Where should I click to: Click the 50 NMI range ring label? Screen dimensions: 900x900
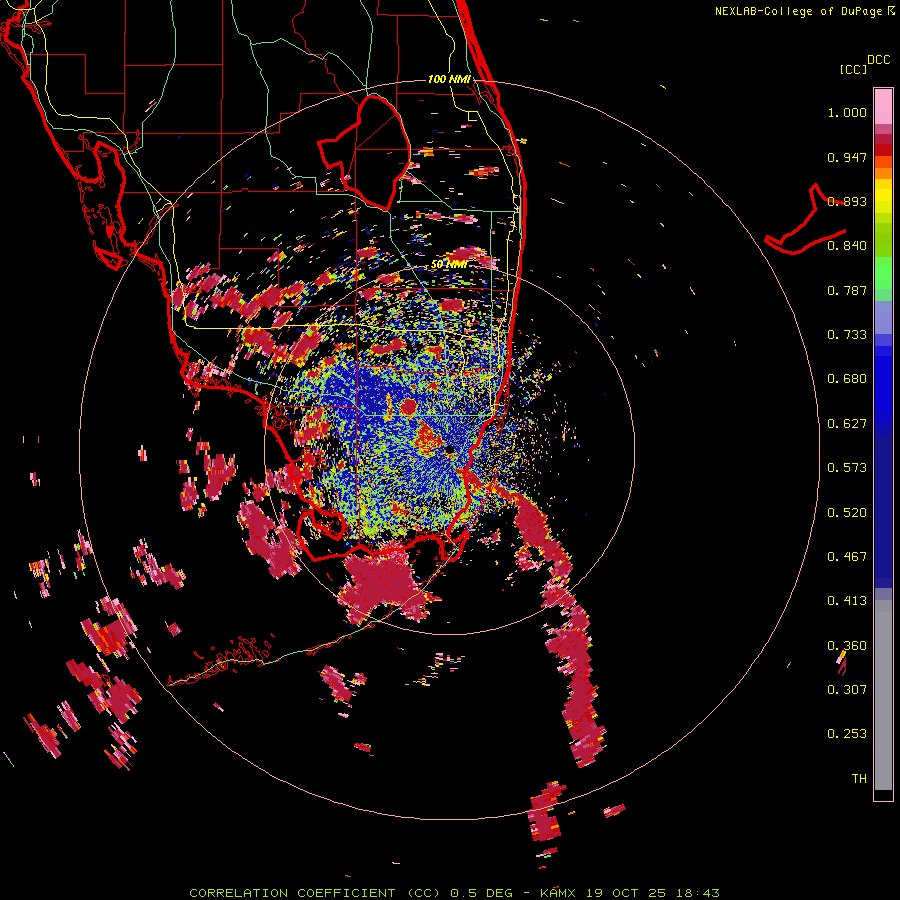449,265
